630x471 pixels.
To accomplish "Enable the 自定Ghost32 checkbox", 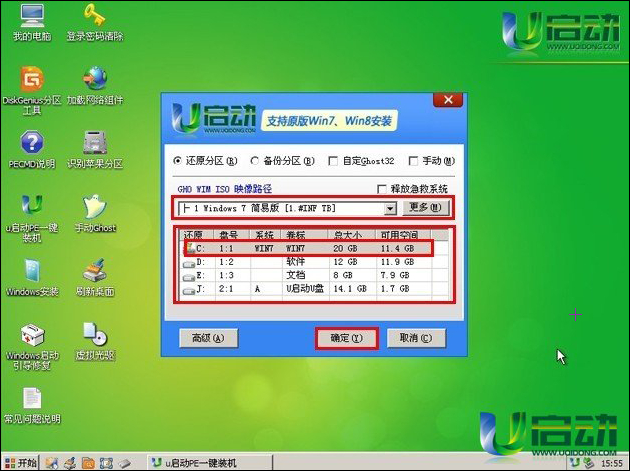I will click(x=334, y=160).
